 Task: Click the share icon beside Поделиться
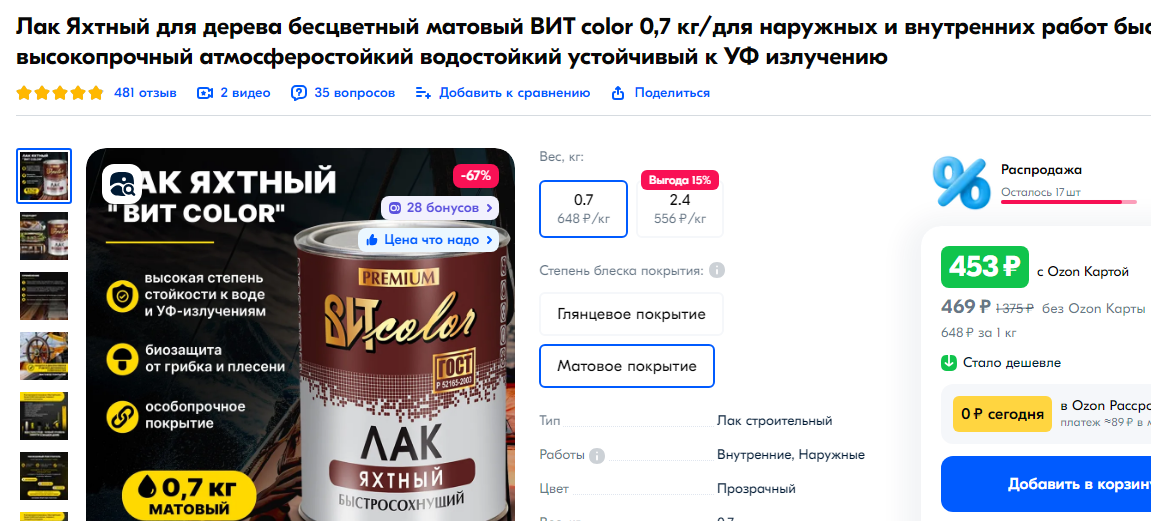tap(618, 93)
